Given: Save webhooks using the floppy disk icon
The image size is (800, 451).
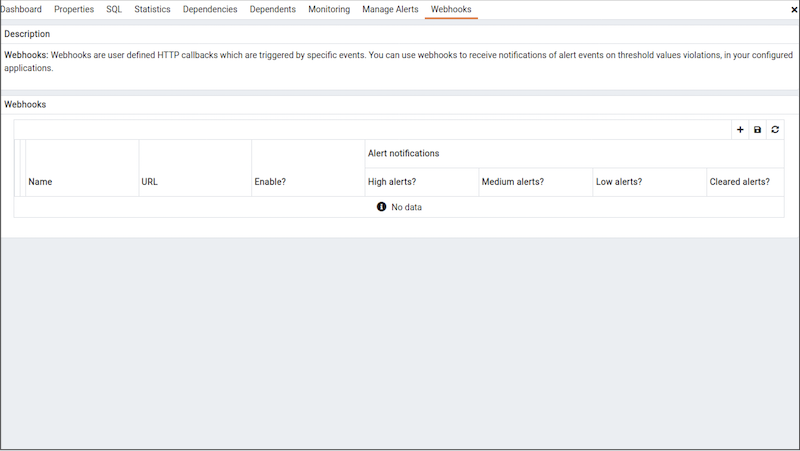Looking at the screenshot, I should pos(757,130).
